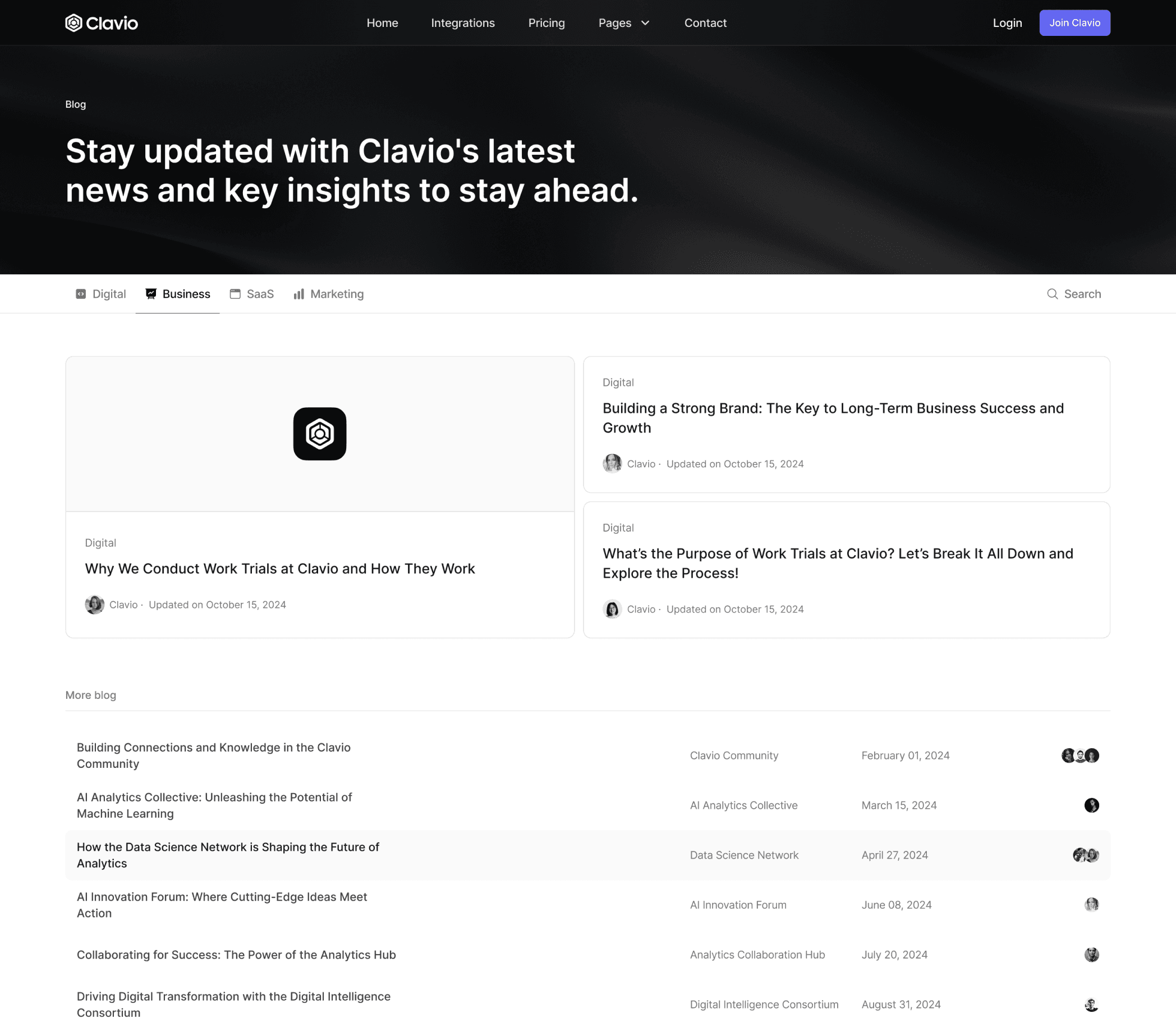The image size is (1176, 1032).
Task: Click the avatar in the AI Innovation Forum row
Action: pyautogui.click(x=1091, y=905)
